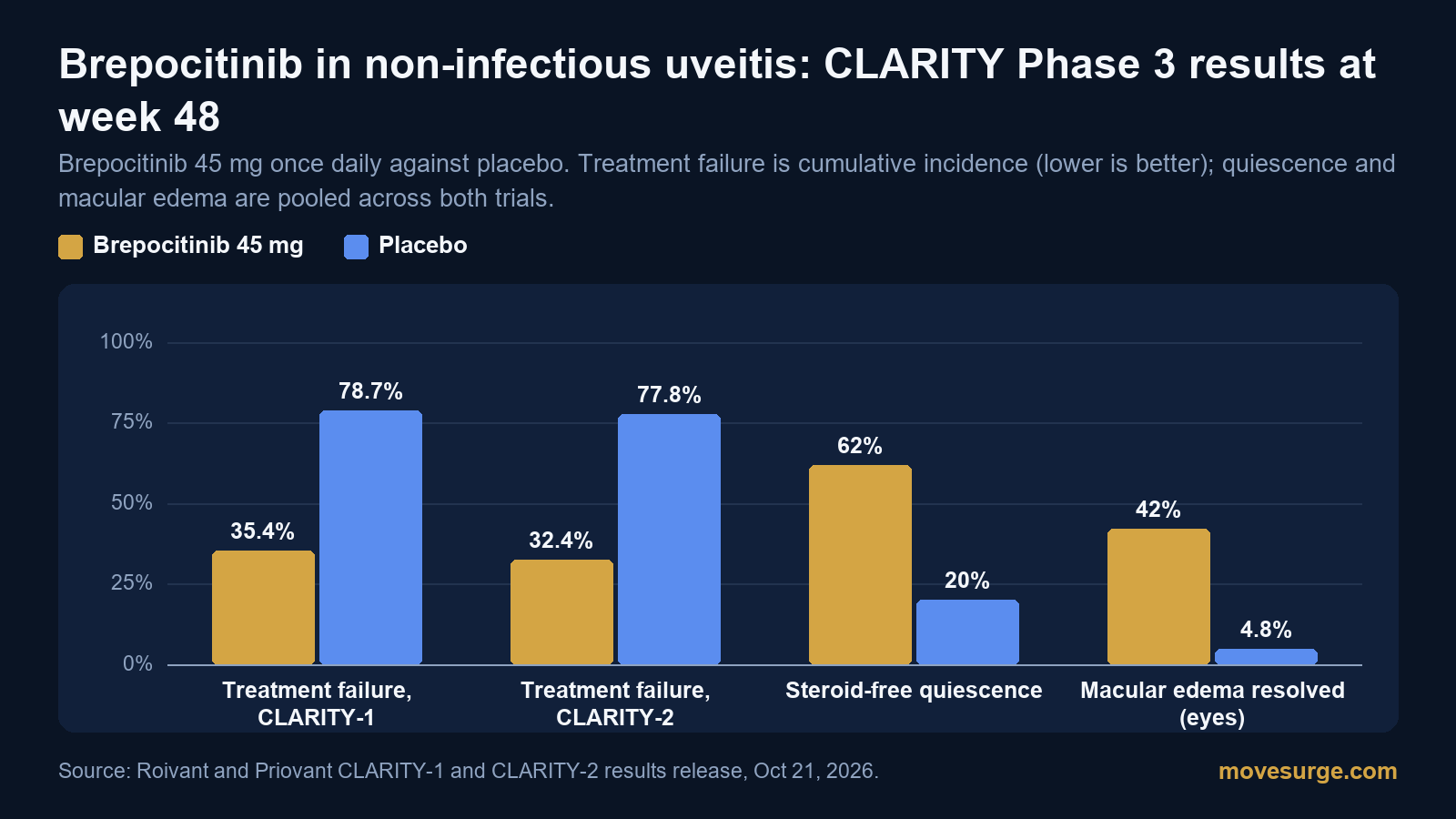Click the source citation text at bottom

click(469, 771)
